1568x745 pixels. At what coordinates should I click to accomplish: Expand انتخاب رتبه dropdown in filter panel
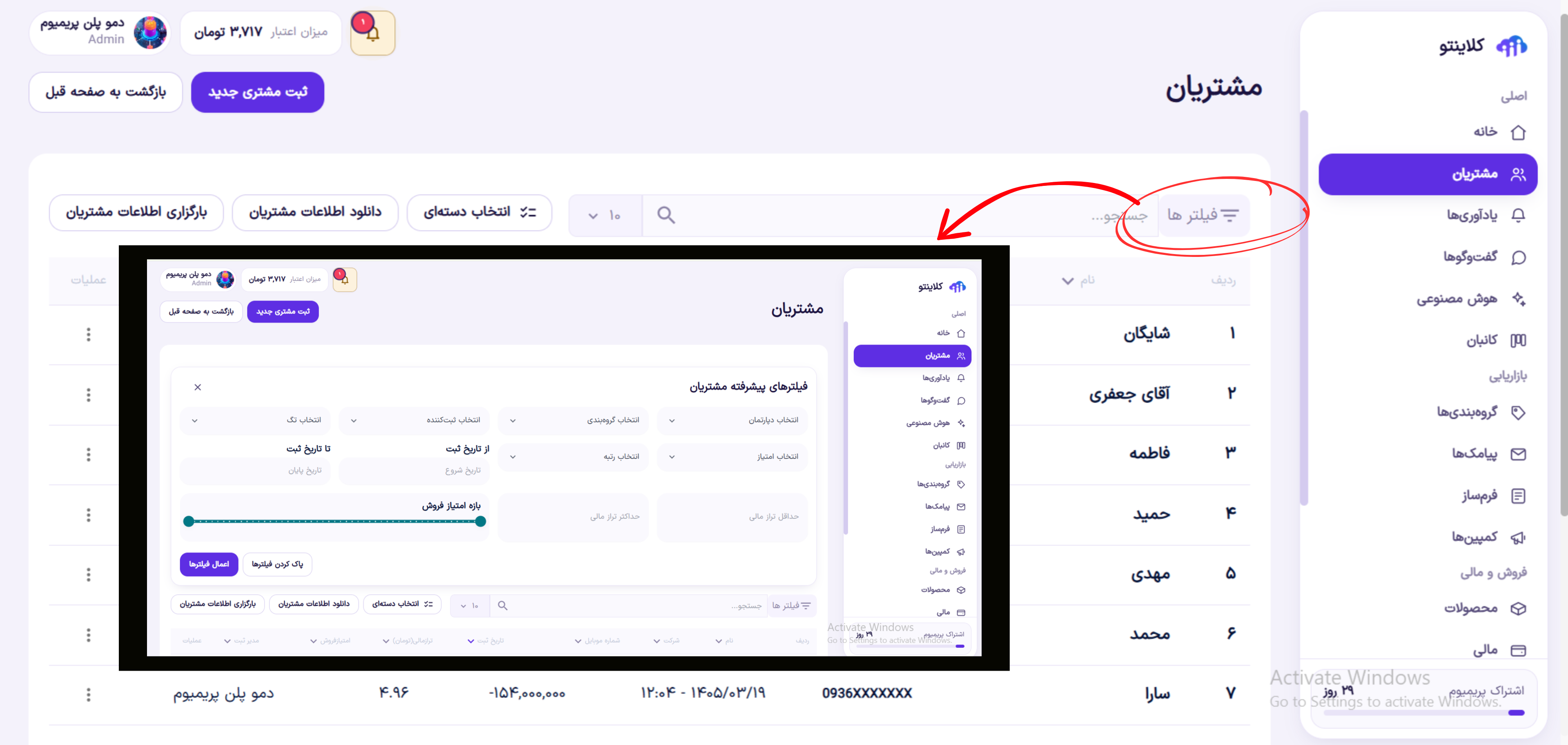click(573, 457)
